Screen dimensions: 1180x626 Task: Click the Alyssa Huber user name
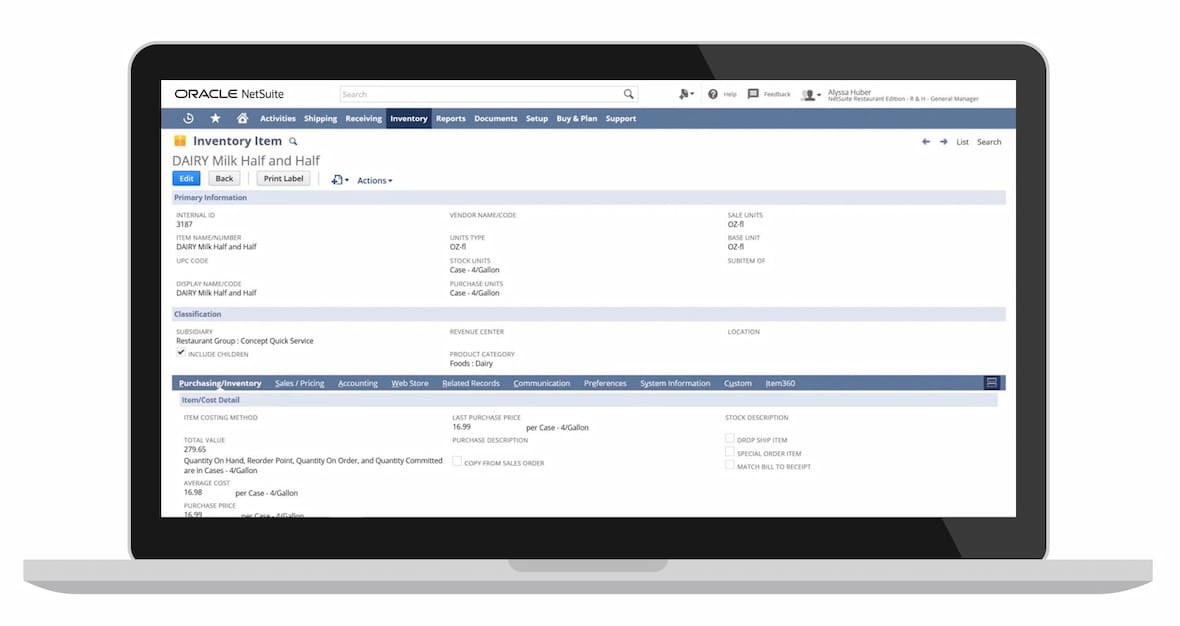tap(849, 92)
